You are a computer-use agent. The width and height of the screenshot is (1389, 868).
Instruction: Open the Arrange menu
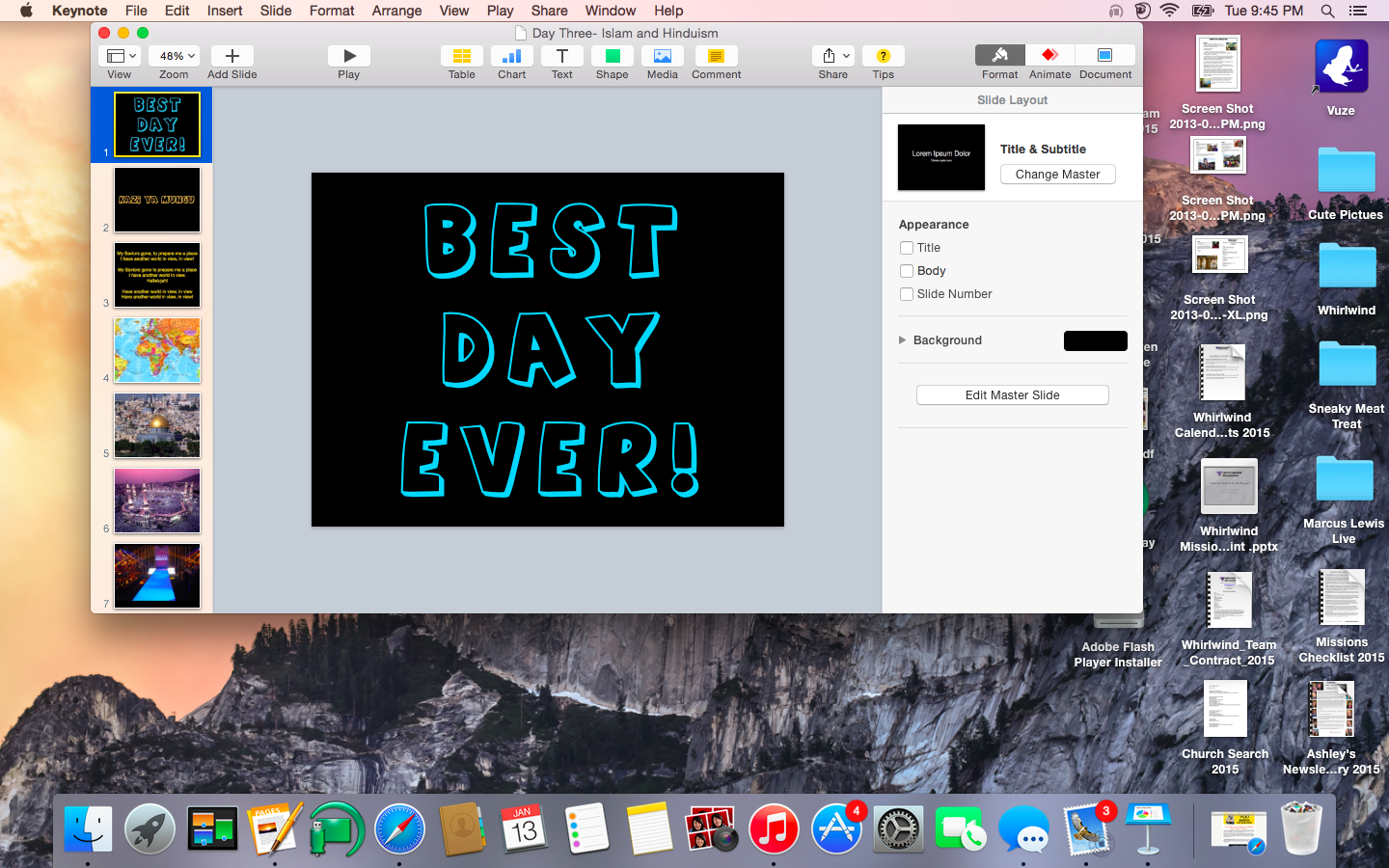pyautogui.click(x=396, y=11)
